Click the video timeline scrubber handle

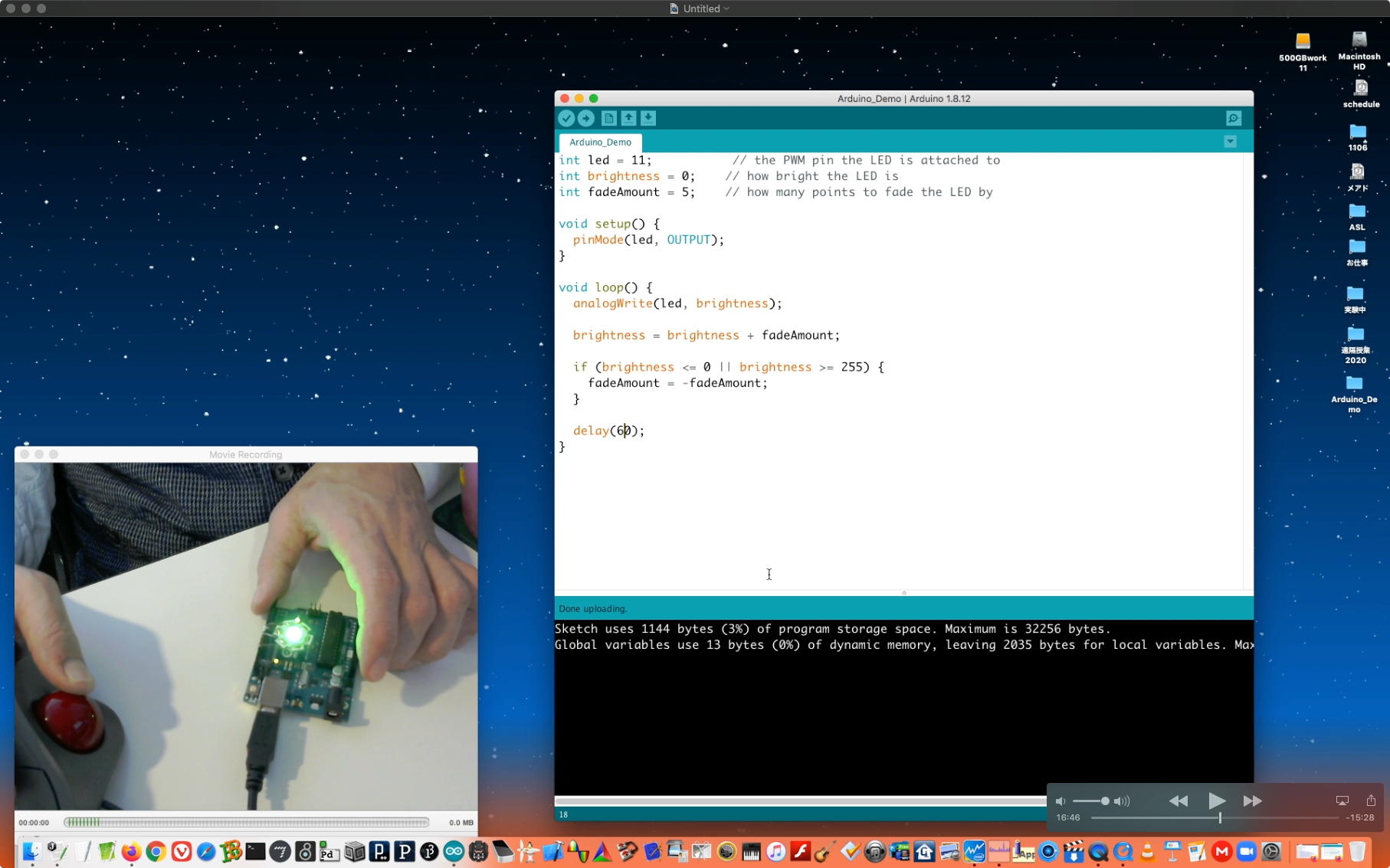pos(1220,817)
